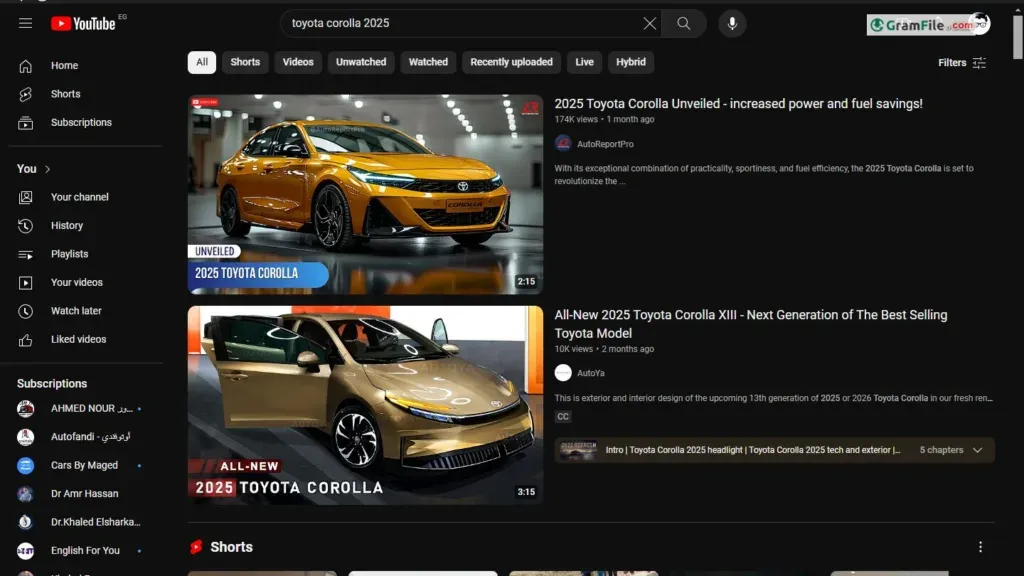Click the Home icon in sidebar
The image size is (1024, 576).
[x=25, y=66]
